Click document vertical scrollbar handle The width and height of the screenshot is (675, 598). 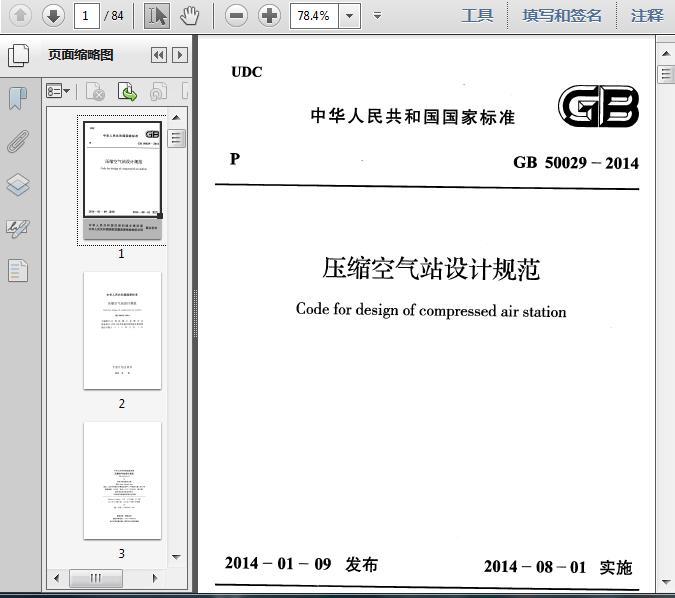(x=666, y=74)
